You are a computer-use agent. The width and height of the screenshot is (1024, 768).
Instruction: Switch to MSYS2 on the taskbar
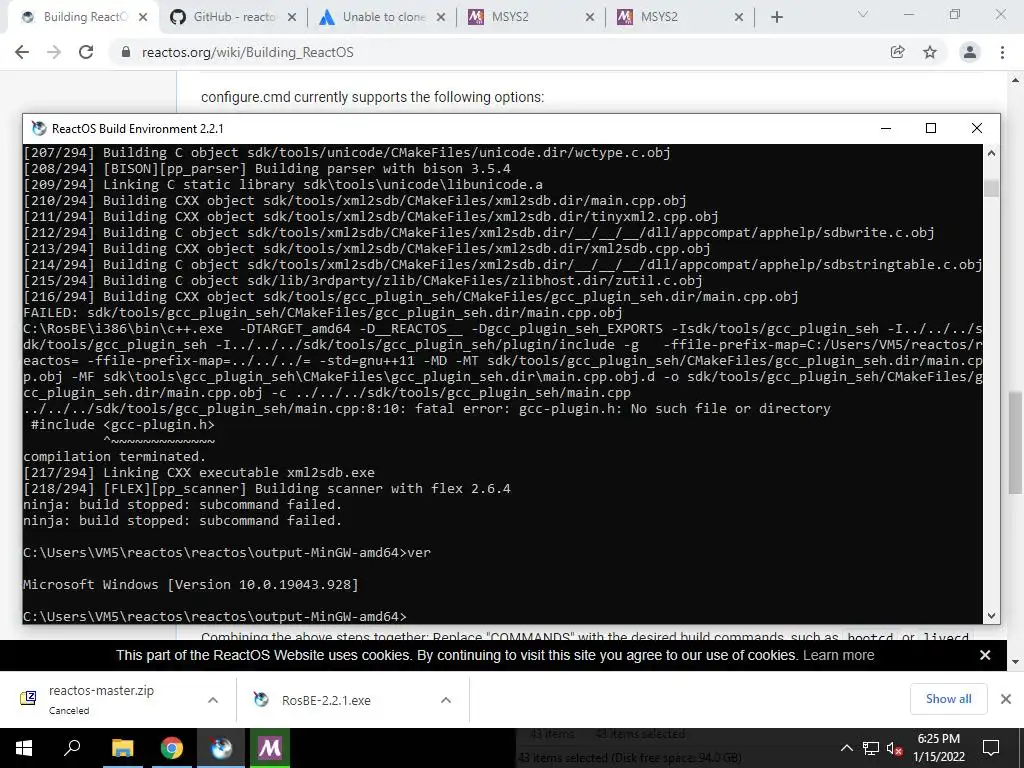click(x=270, y=748)
